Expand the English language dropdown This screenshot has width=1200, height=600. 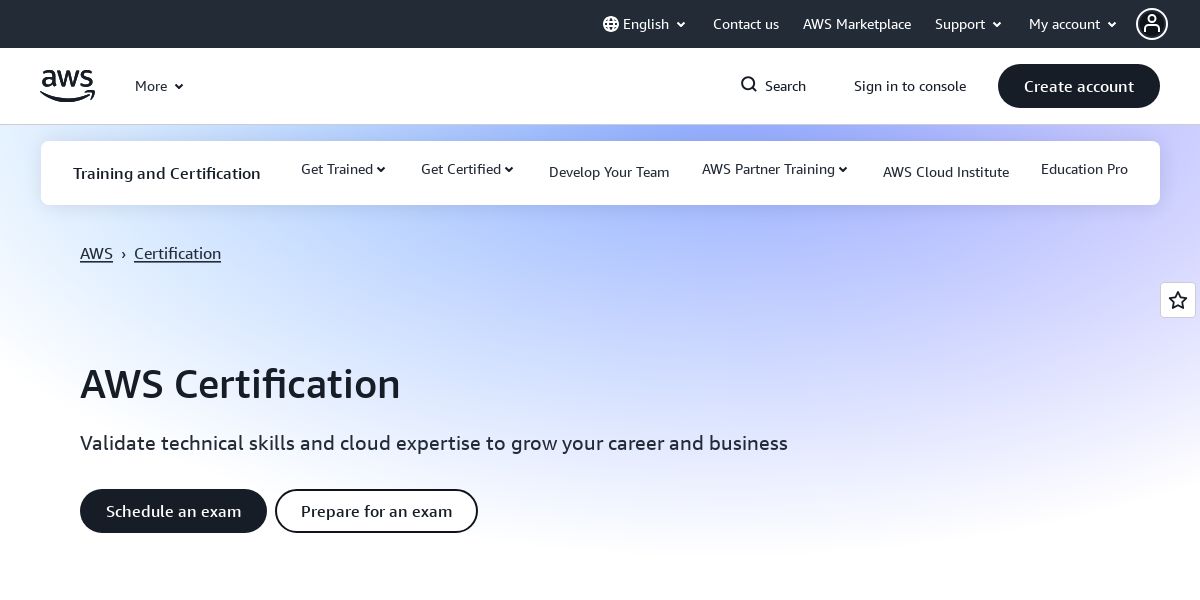tap(645, 24)
